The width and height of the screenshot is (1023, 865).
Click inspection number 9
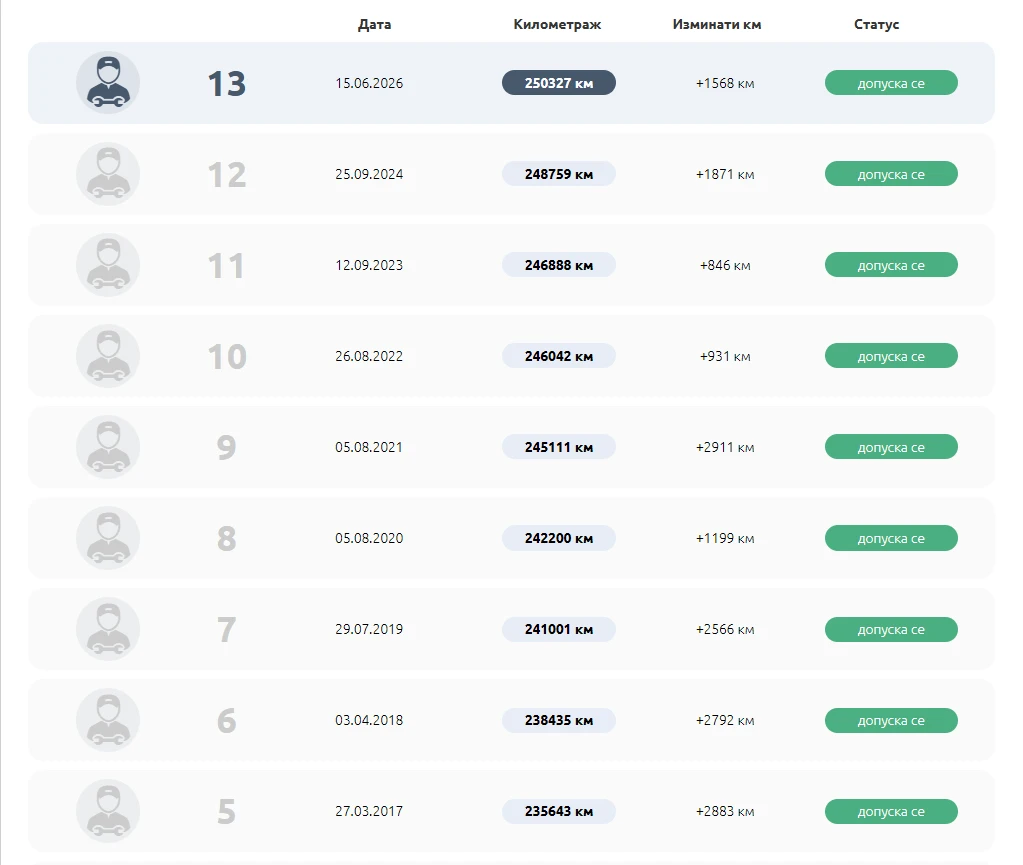pos(226,448)
